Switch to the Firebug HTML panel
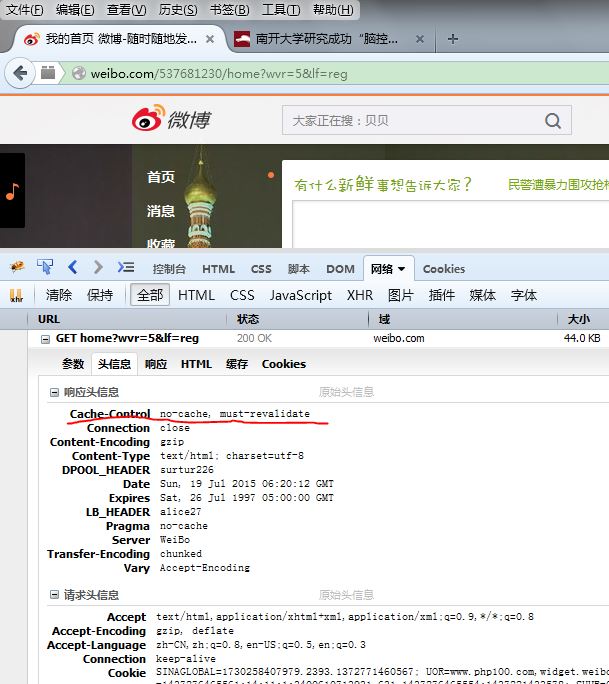609x684 pixels. tap(218, 269)
